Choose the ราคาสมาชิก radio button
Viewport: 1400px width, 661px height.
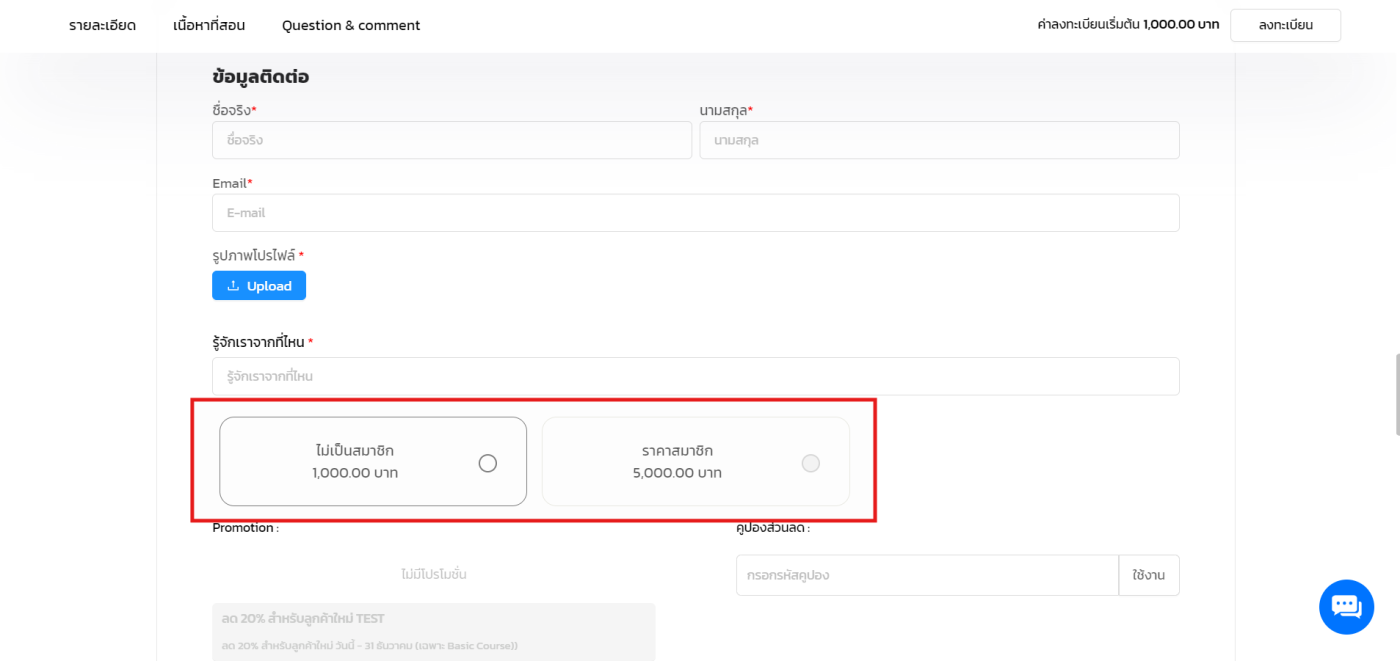pyautogui.click(x=810, y=463)
